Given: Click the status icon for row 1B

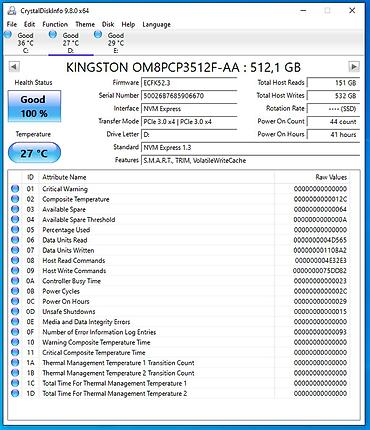Looking at the screenshot, I should [15, 373].
